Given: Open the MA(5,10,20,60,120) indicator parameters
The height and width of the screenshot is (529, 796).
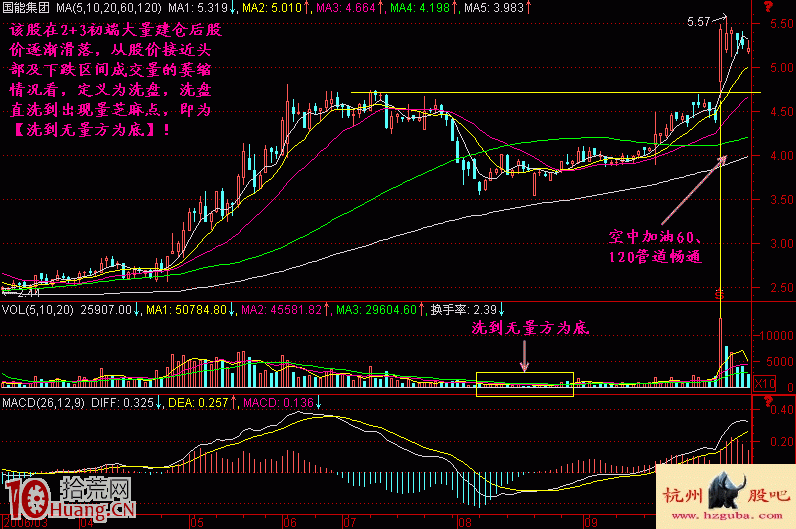Looking at the screenshot, I should [109, 8].
